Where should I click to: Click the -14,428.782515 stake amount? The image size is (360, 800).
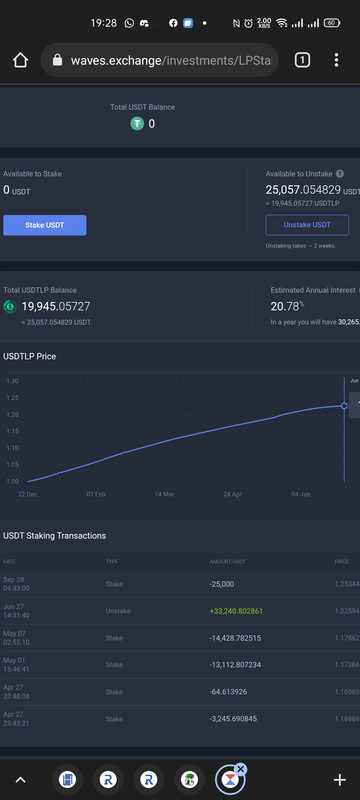(235, 638)
